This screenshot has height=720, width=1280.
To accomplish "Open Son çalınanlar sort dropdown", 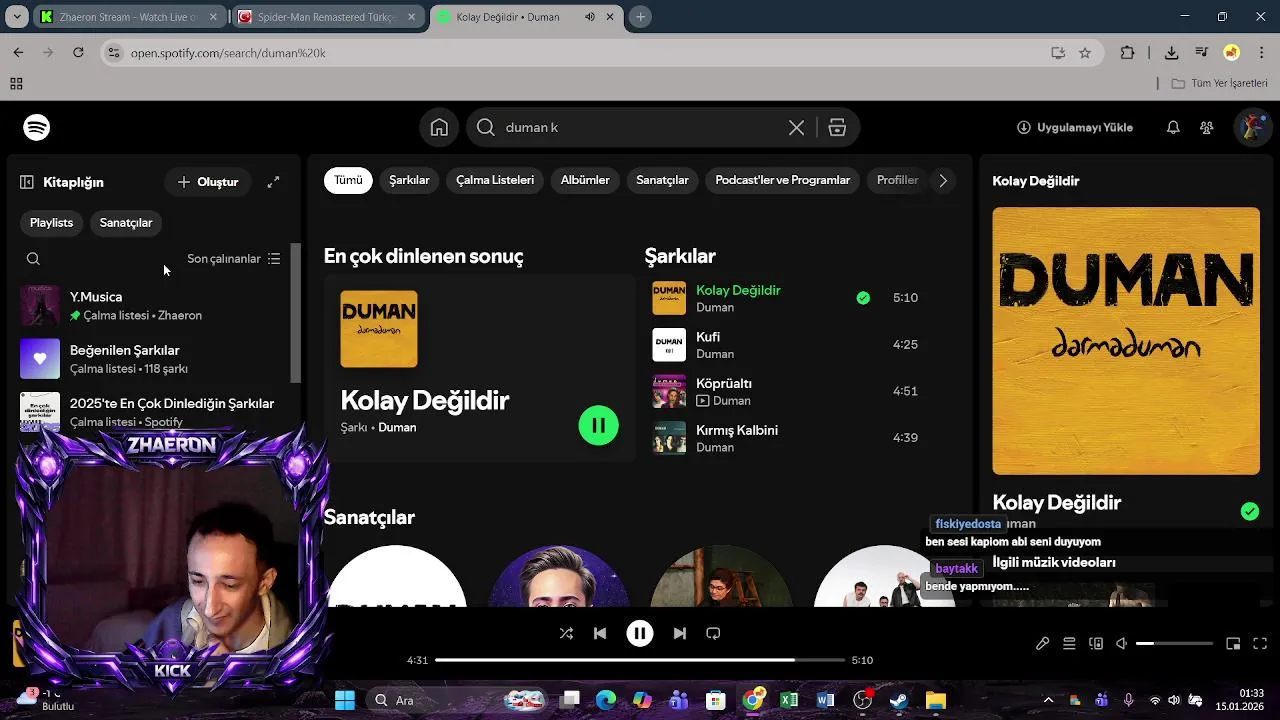I will tap(234, 259).
